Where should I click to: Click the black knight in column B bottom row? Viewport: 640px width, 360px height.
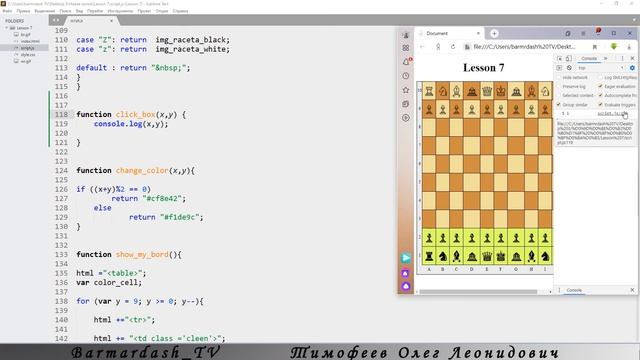pyautogui.click(x=443, y=256)
